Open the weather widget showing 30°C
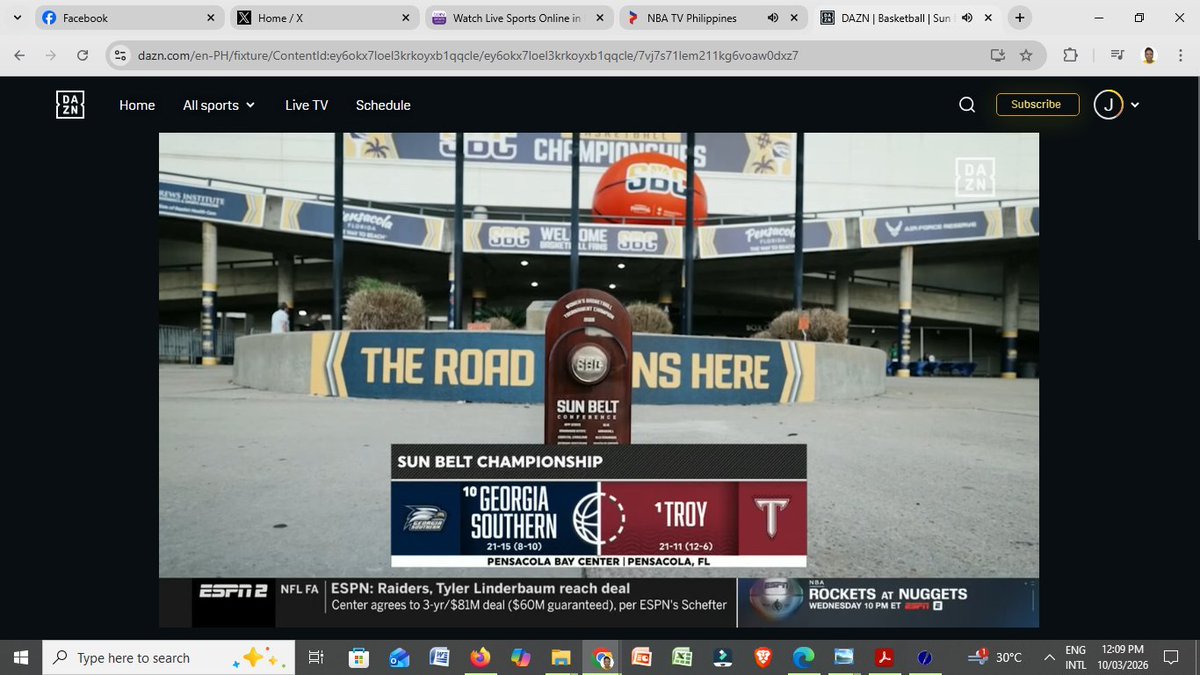The image size is (1200, 675). (994, 657)
